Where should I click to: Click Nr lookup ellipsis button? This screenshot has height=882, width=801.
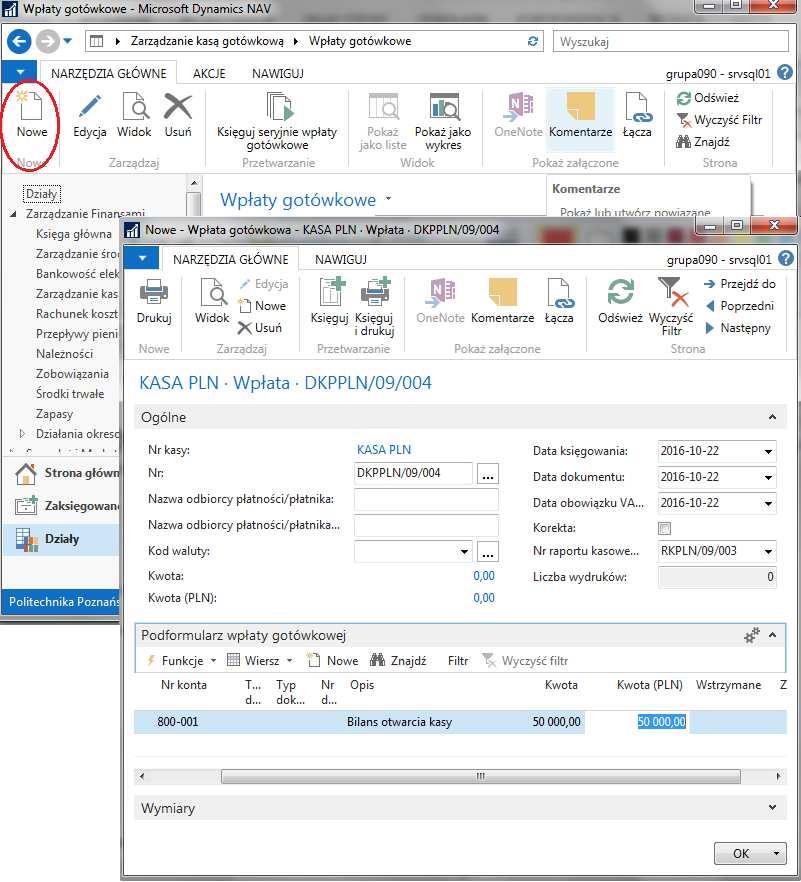click(488, 474)
